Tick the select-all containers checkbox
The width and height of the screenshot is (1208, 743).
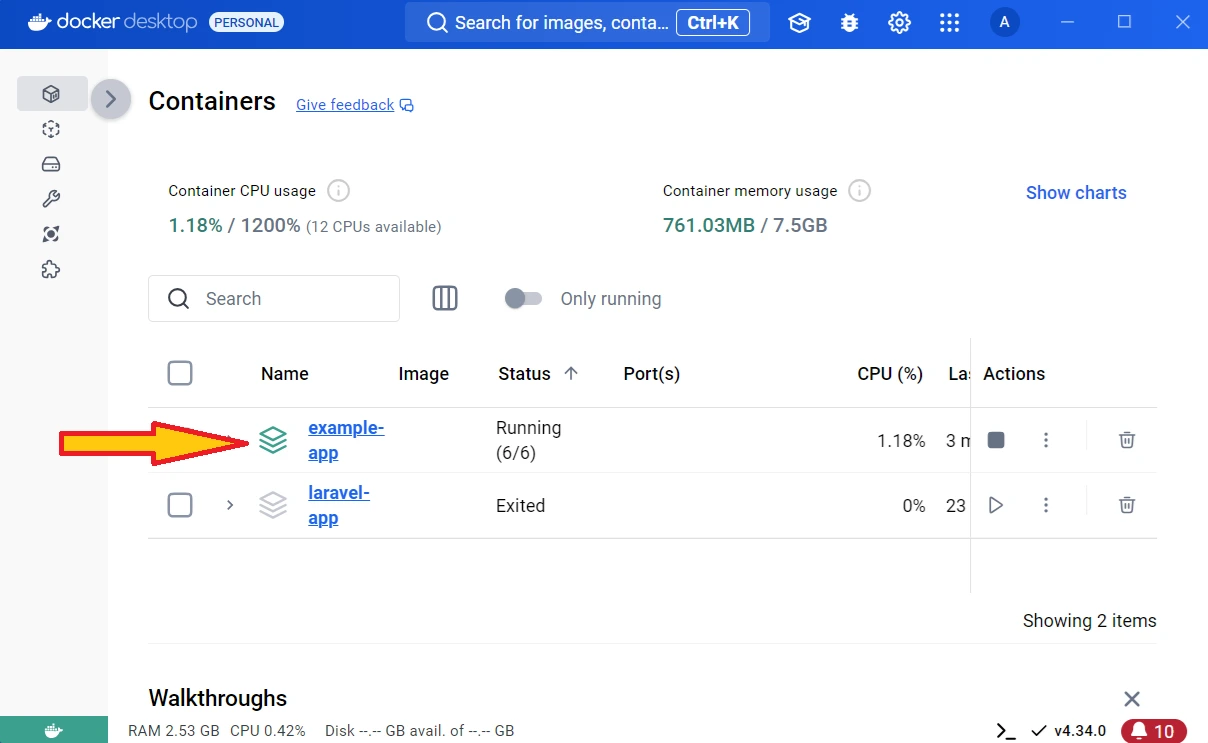point(180,373)
